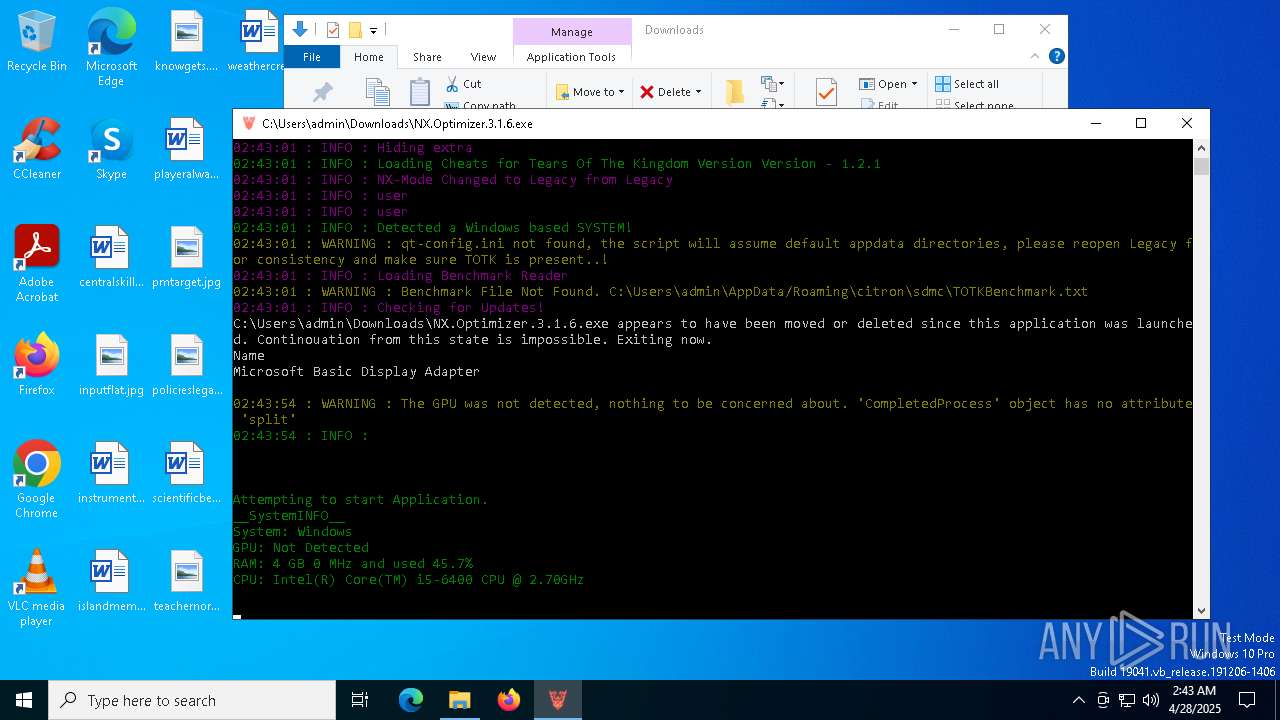Open the Recycle Bin desktop icon
Screen dimensions: 1280x720
coord(37,42)
